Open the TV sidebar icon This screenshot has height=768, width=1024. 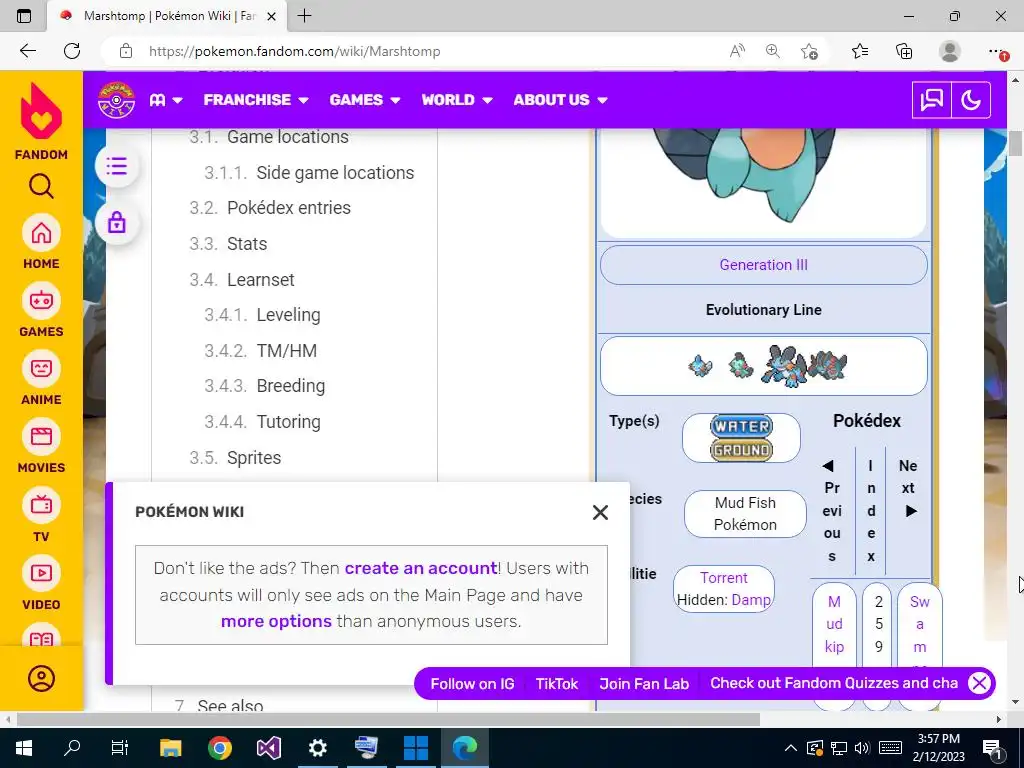pos(41,505)
